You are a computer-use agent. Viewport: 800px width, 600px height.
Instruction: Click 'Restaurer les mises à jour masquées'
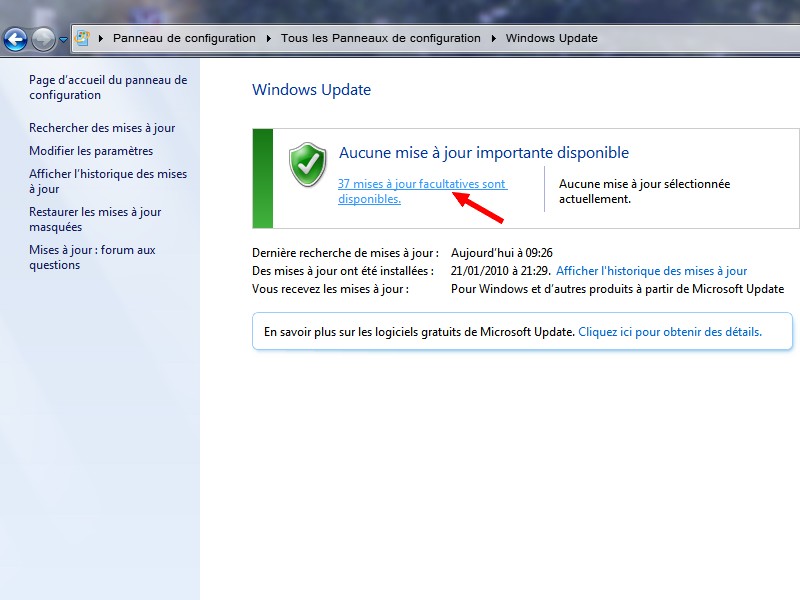[x=95, y=219]
